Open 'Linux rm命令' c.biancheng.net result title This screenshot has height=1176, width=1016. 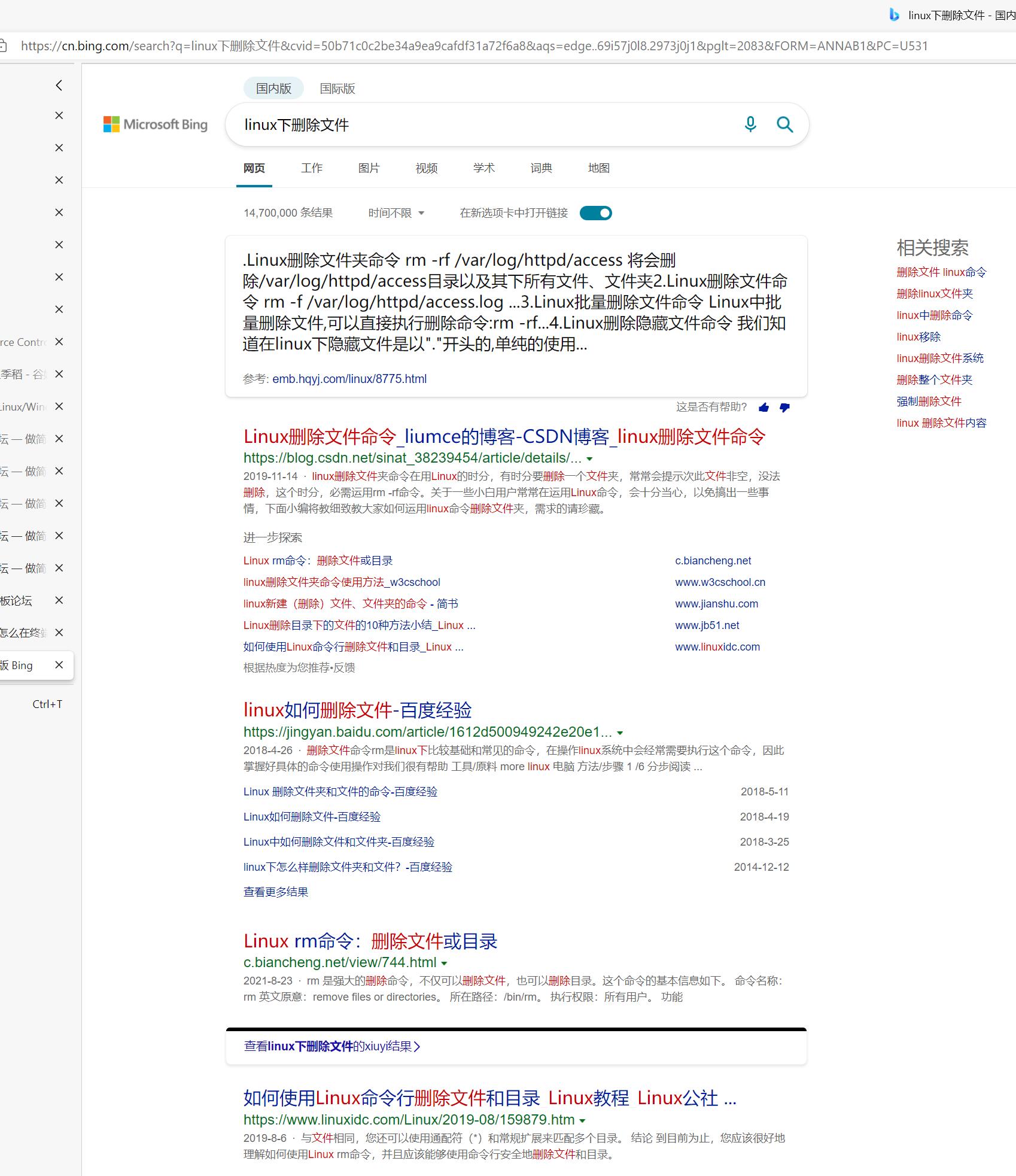pos(370,941)
